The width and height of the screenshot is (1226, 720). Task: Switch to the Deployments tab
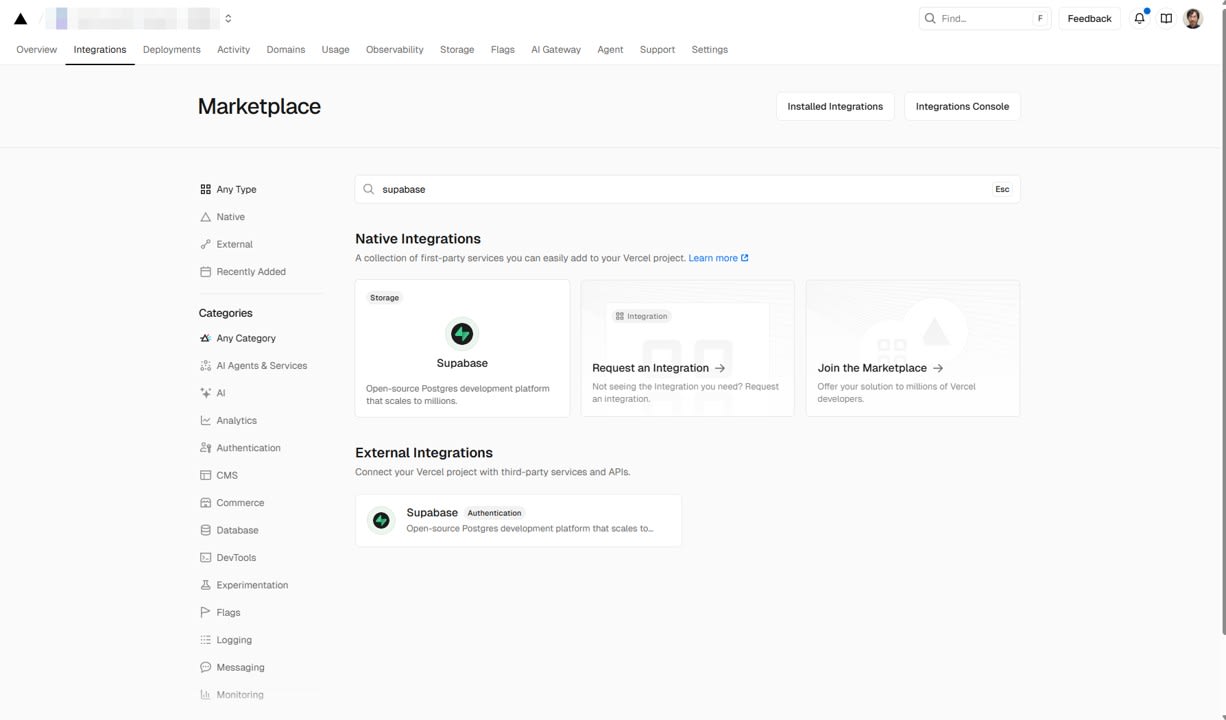click(171, 49)
